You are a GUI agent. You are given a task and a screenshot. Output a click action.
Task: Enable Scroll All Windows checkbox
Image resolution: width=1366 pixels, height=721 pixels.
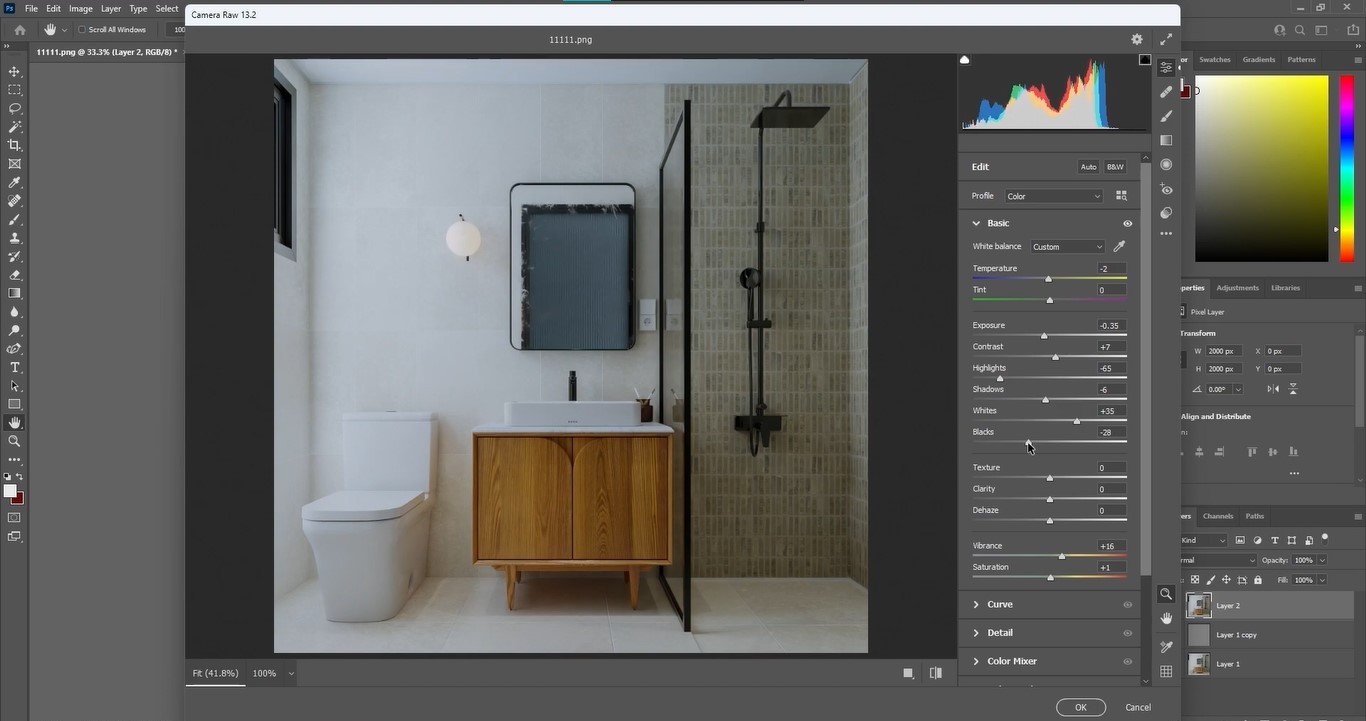coord(82,30)
